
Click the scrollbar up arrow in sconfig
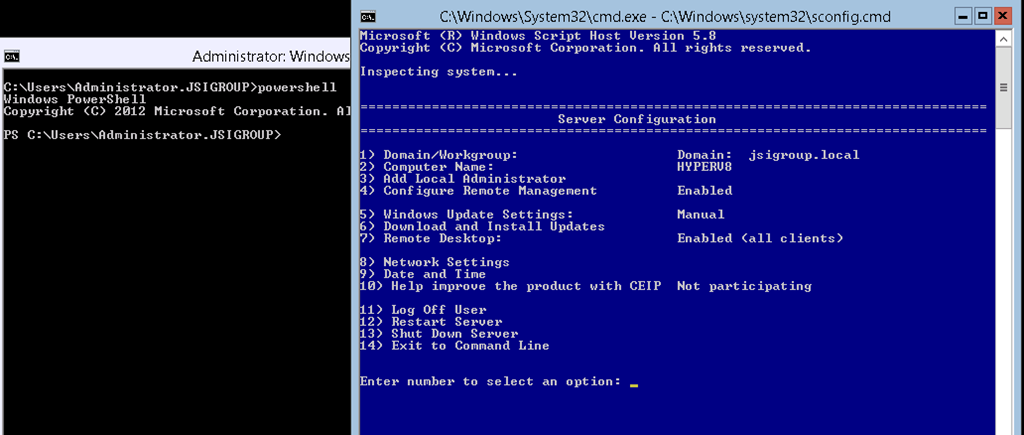pyautogui.click(x=1003, y=39)
